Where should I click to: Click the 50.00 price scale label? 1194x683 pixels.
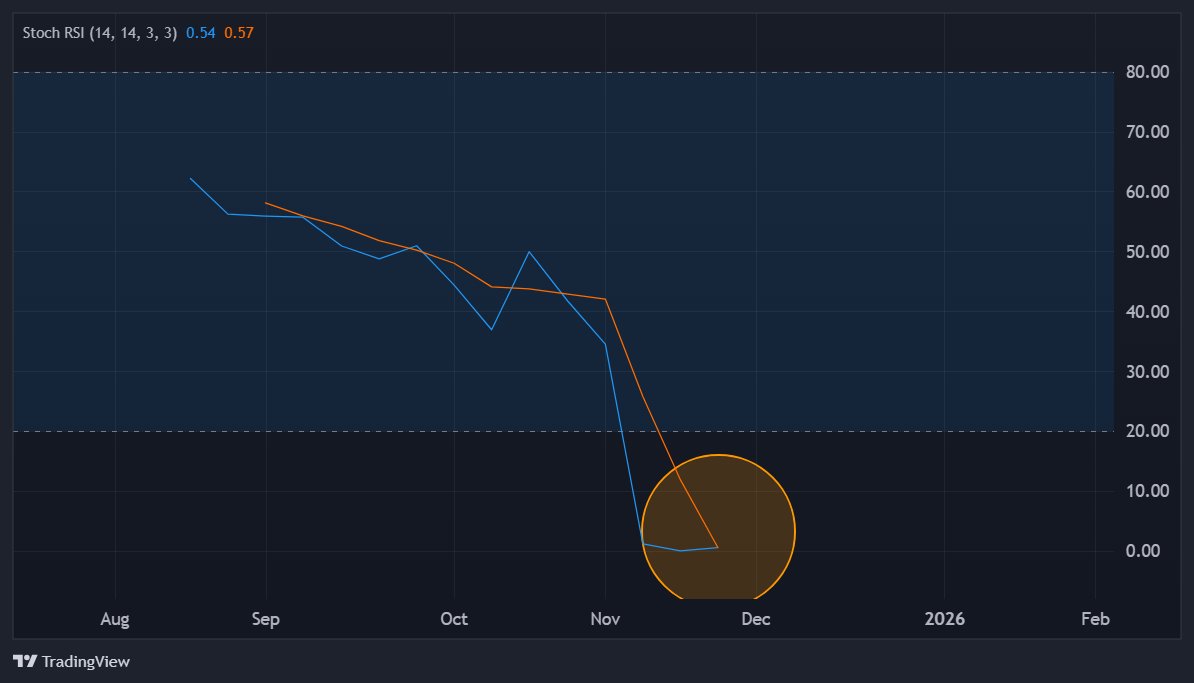click(1147, 251)
